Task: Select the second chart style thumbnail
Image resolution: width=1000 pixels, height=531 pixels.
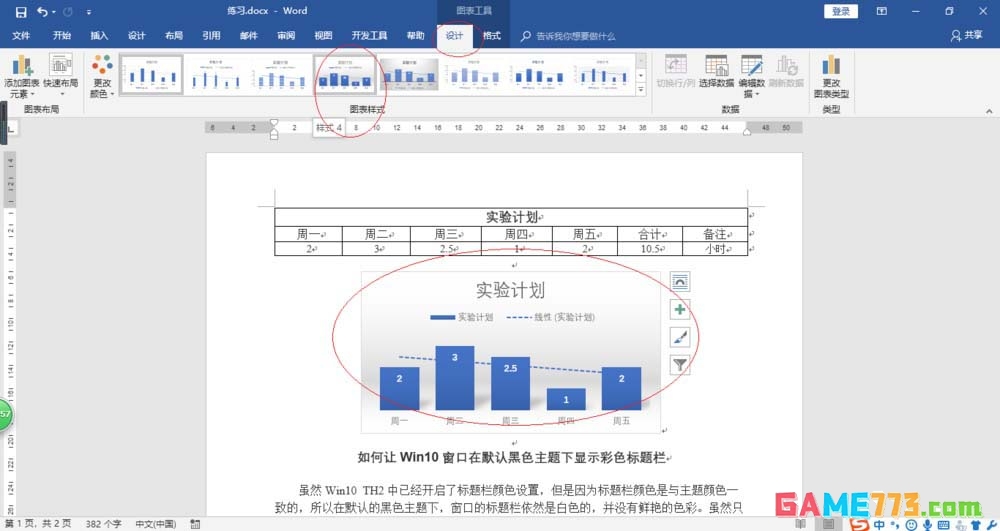Action: tap(216, 75)
